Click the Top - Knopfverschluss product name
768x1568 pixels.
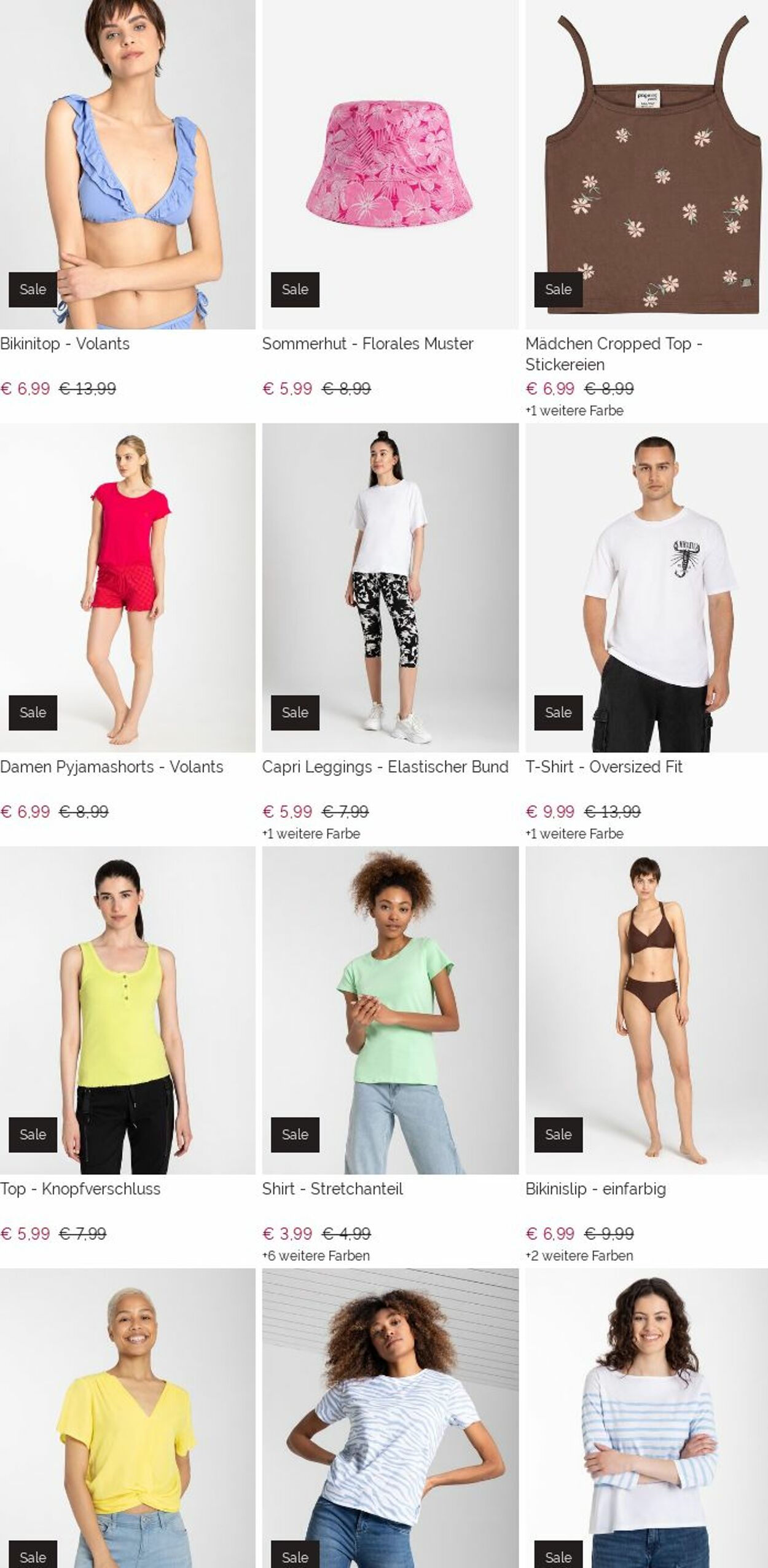coord(80,1189)
